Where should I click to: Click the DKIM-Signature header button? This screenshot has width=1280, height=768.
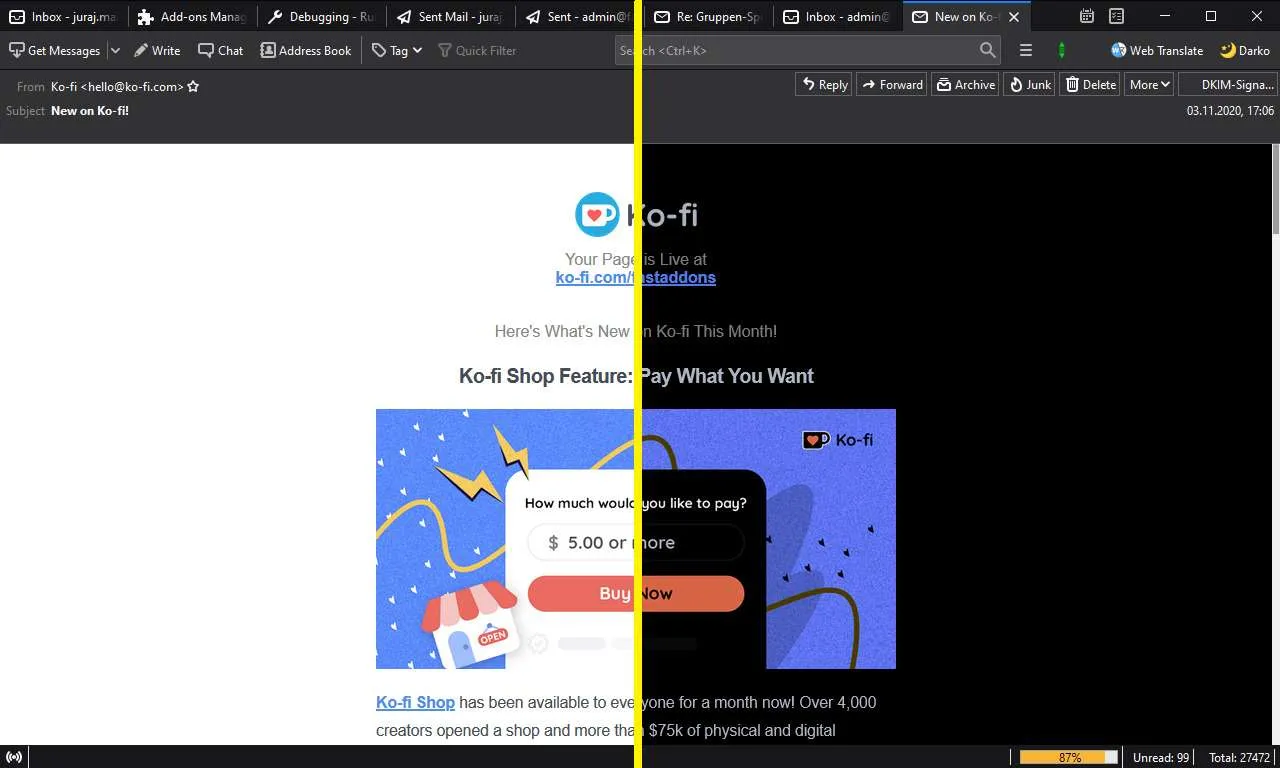tap(1228, 85)
